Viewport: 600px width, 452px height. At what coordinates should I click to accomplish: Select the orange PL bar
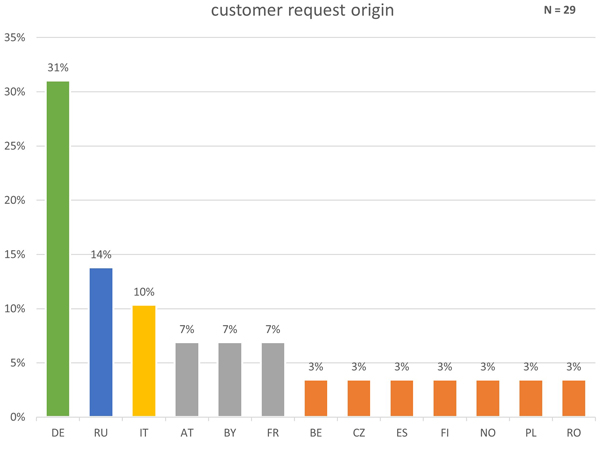click(531, 398)
